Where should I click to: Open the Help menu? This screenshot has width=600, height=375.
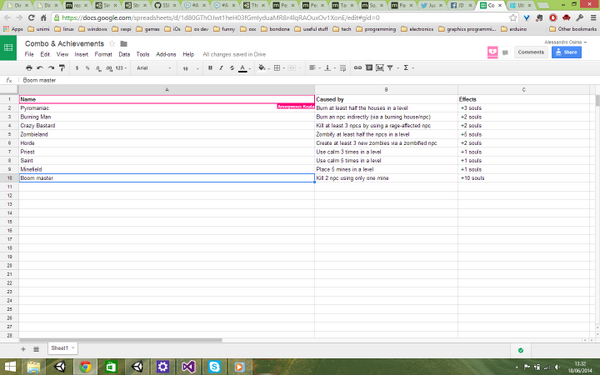pos(188,54)
